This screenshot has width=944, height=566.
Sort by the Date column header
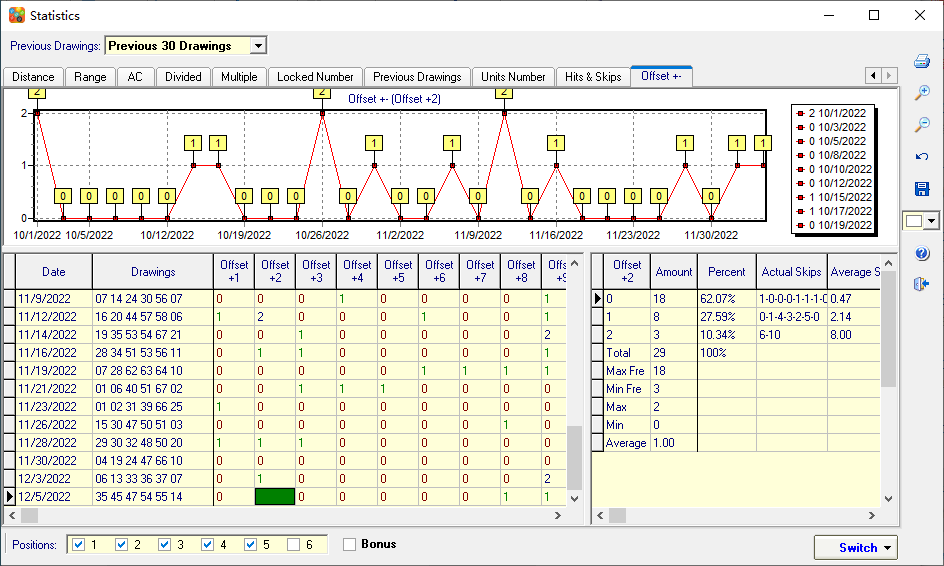(54, 271)
